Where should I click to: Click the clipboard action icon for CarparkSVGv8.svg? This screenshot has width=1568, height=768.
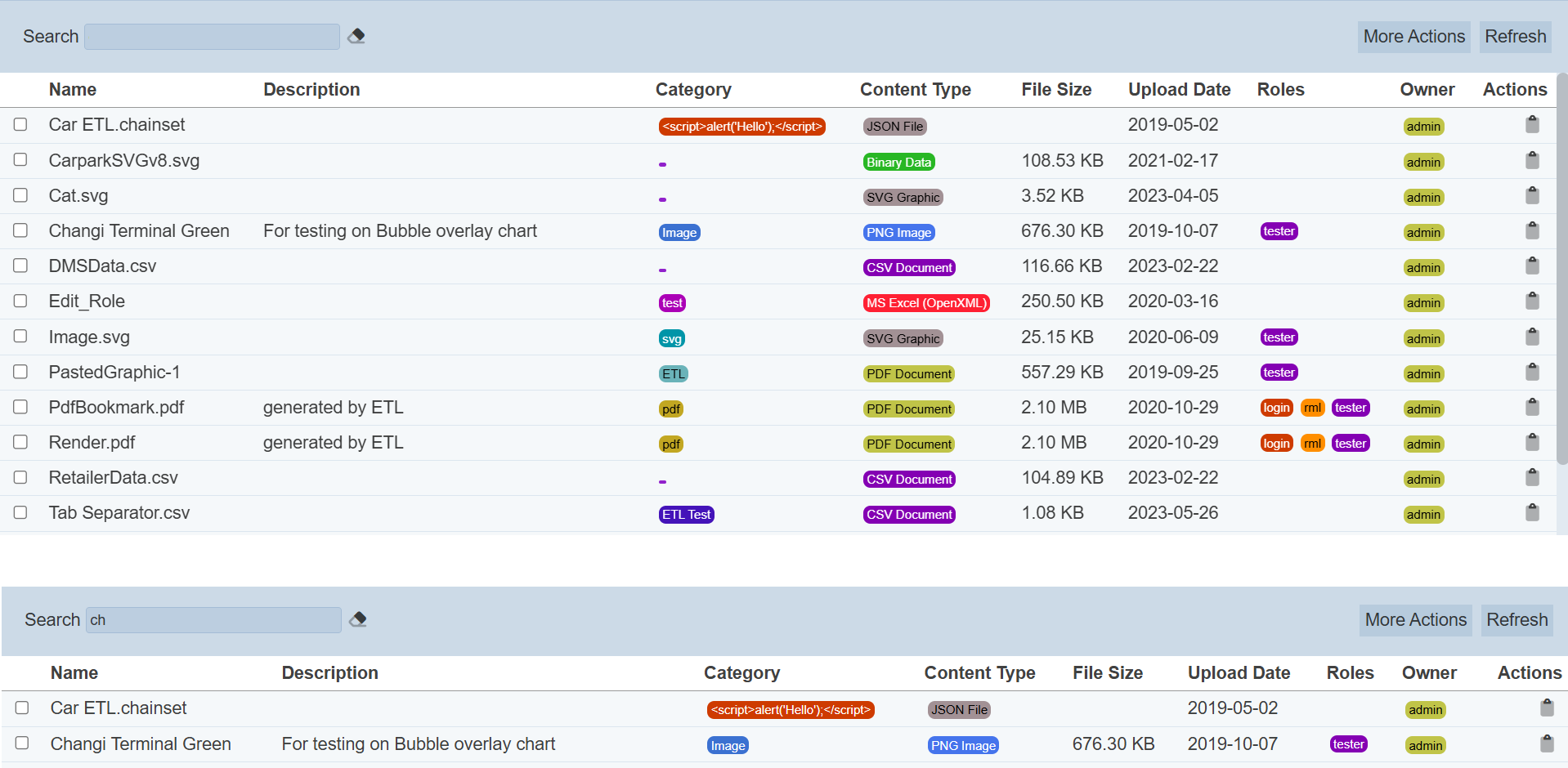(x=1532, y=160)
